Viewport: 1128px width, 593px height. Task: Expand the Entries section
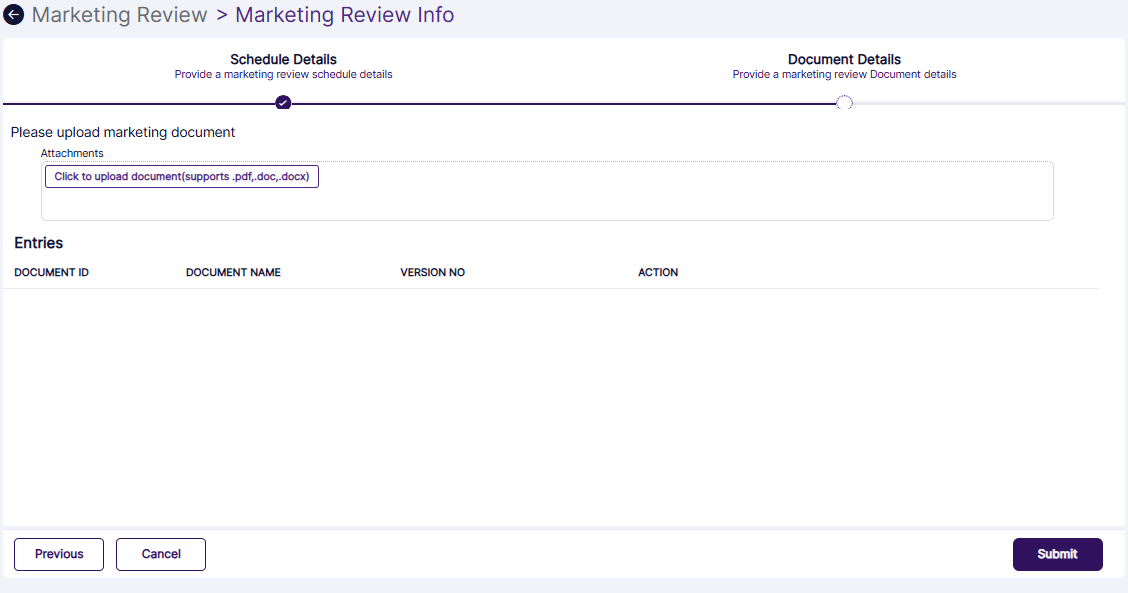[37, 243]
